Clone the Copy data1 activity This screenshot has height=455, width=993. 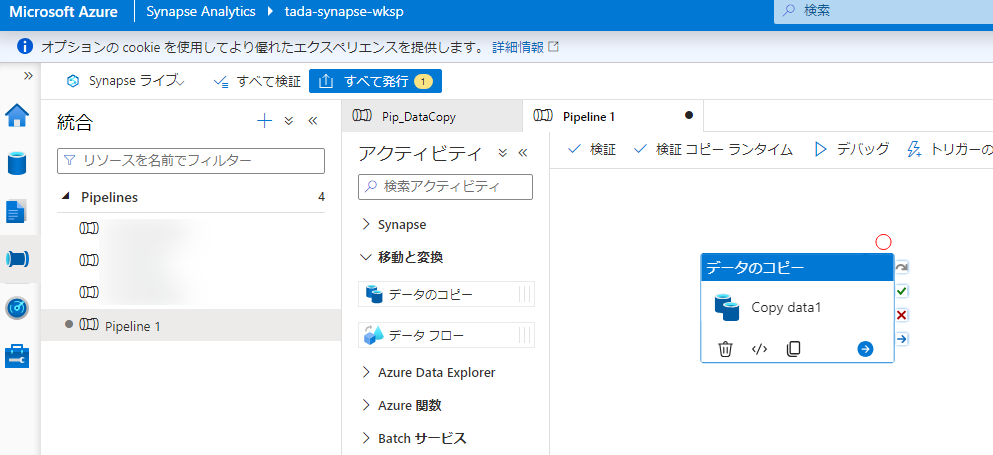794,349
